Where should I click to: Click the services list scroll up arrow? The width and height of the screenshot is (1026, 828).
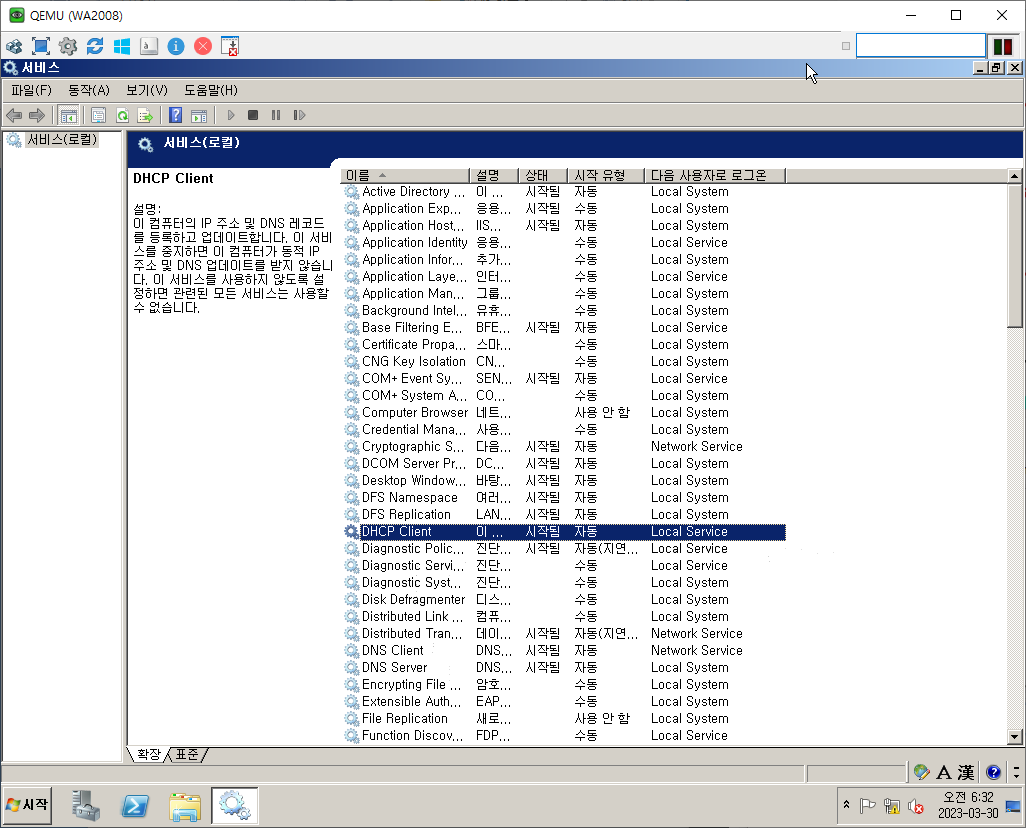(x=1014, y=175)
